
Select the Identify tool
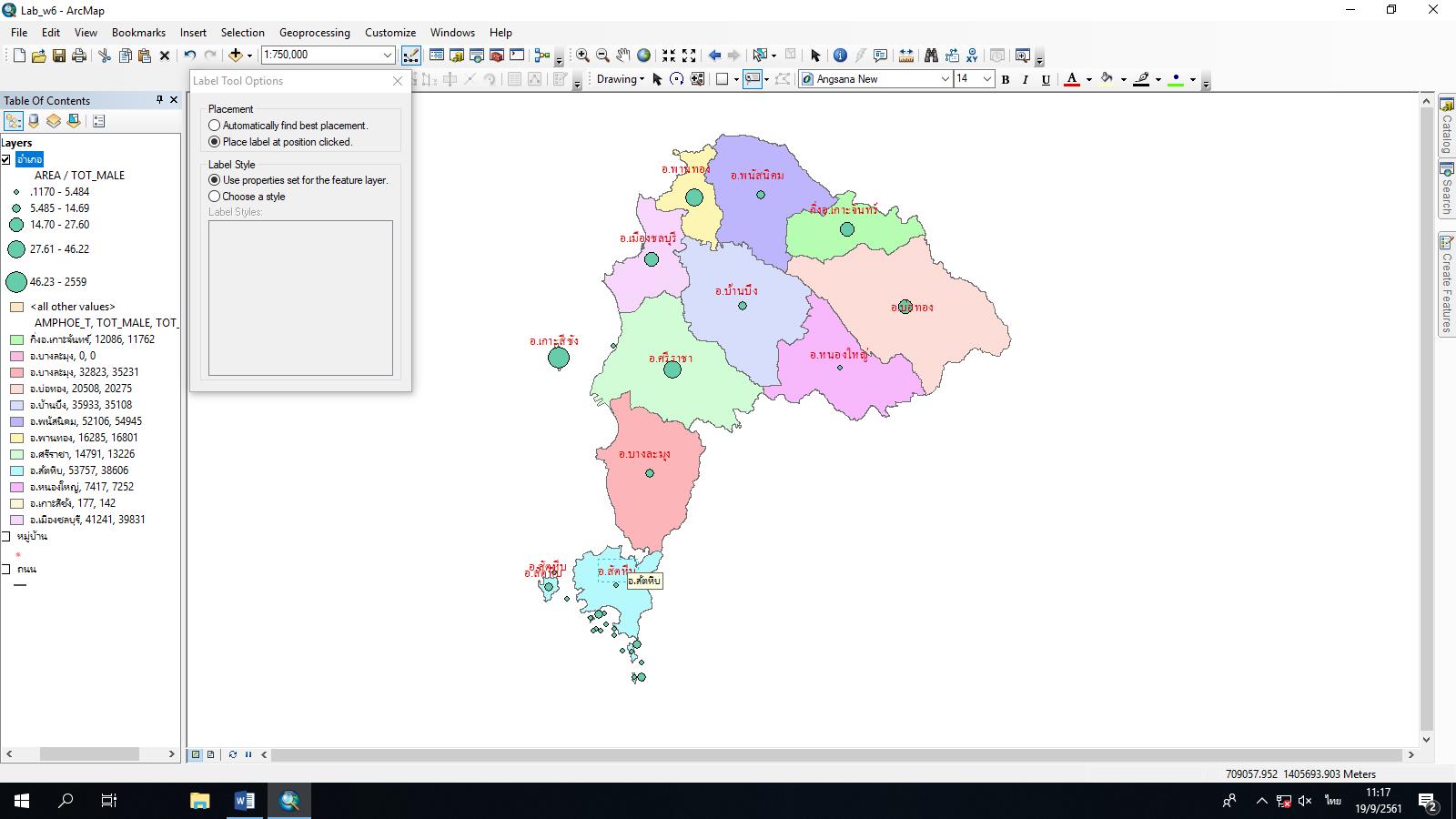[839, 56]
